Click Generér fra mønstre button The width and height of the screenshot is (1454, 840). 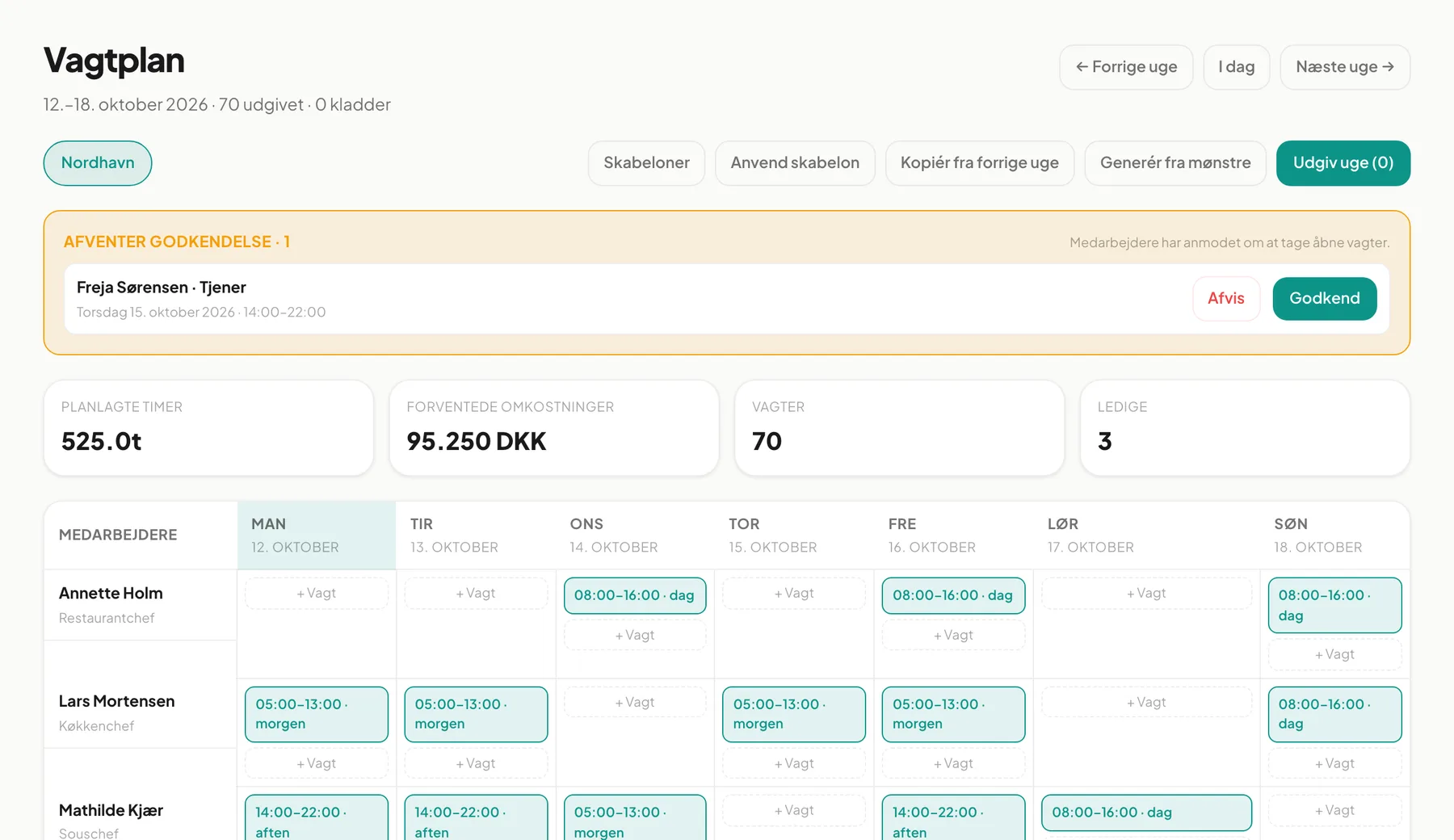click(x=1175, y=163)
